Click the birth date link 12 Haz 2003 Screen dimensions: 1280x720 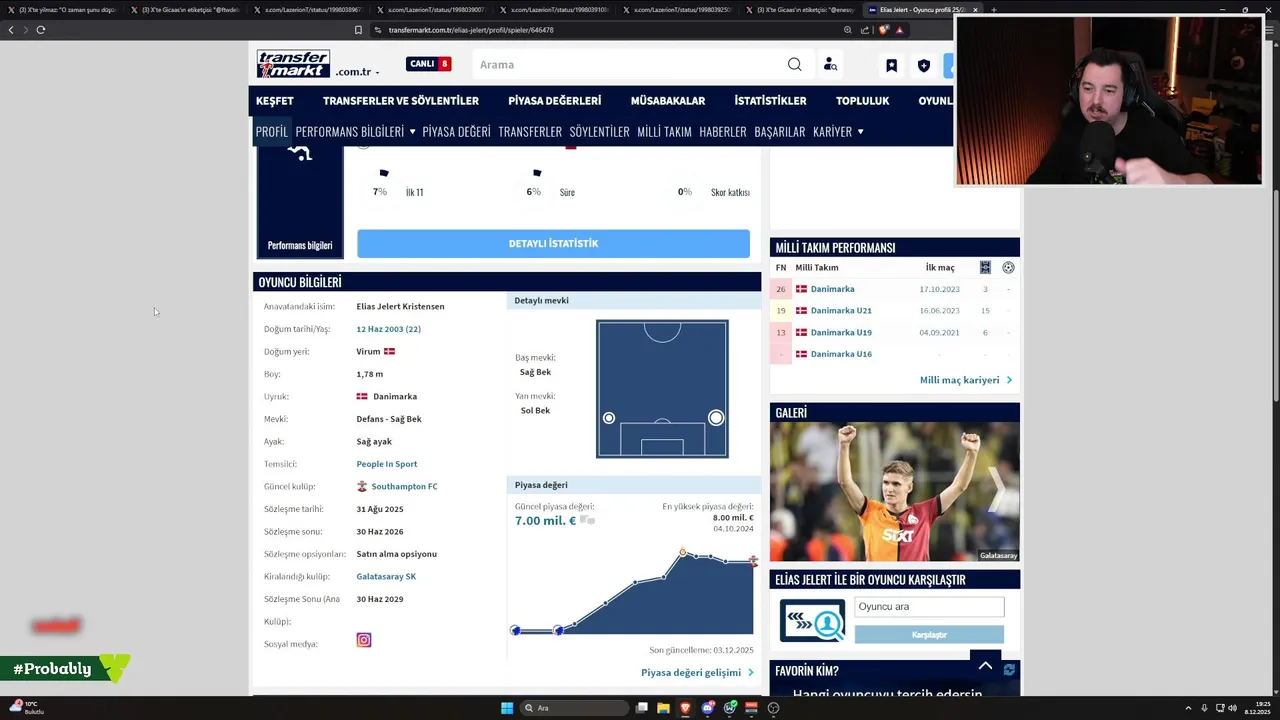(x=388, y=329)
